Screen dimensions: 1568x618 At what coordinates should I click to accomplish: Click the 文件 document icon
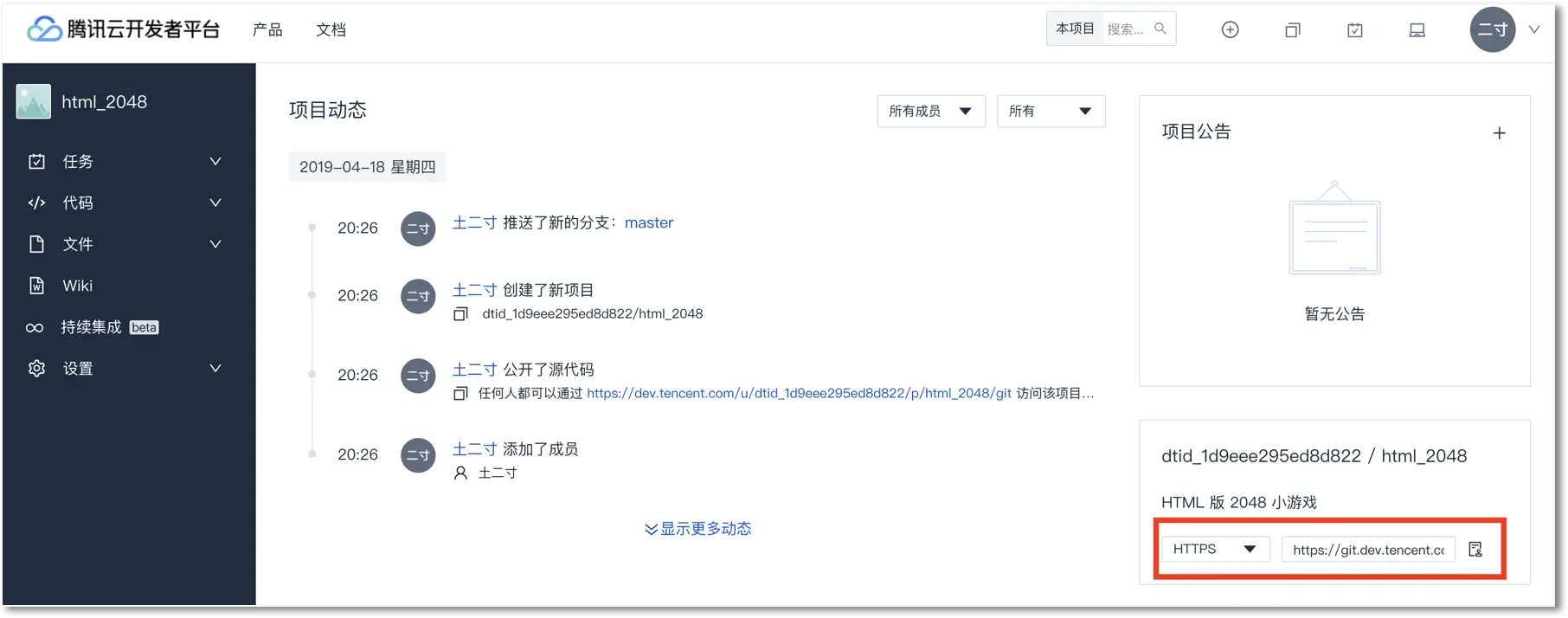36,244
